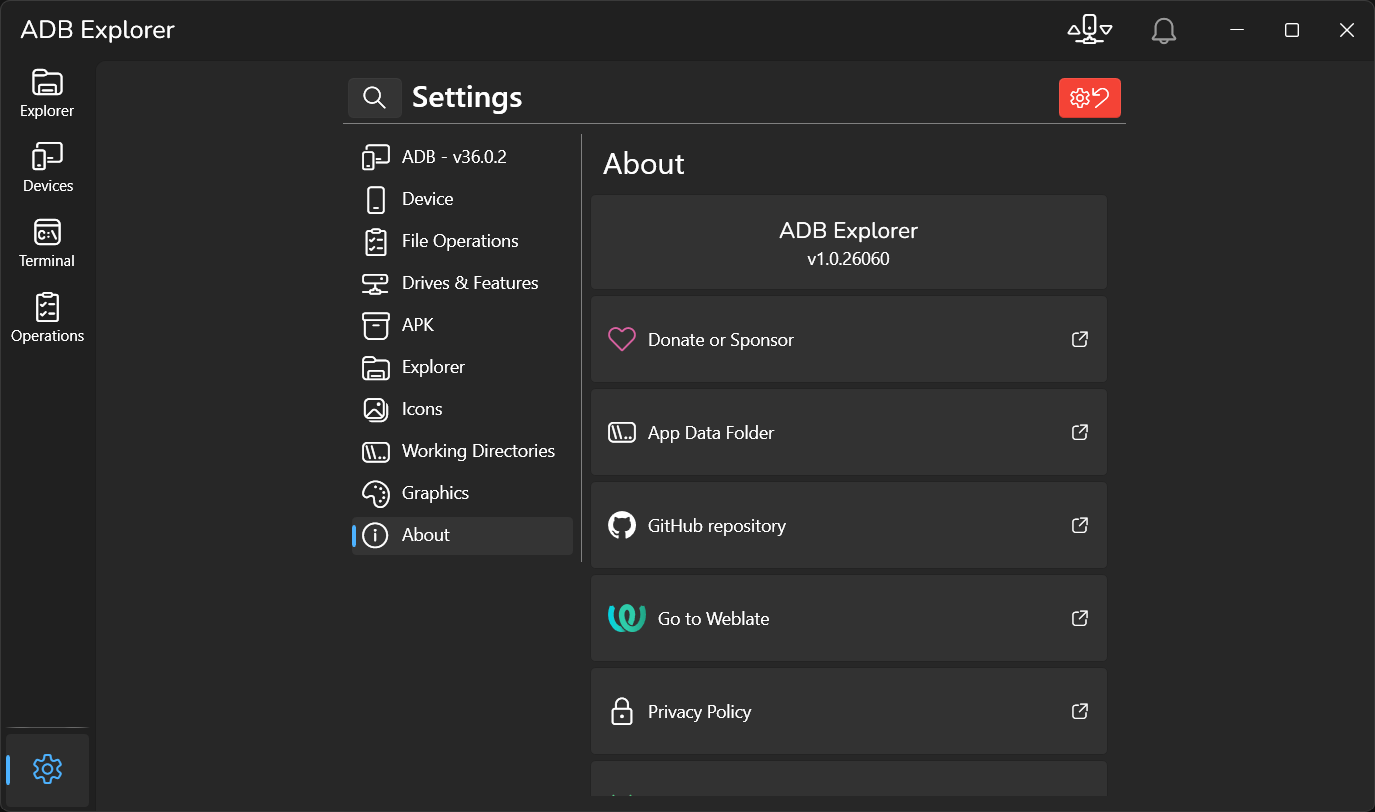Select the About settings category
Image resolution: width=1375 pixels, height=812 pixels.
[x=462, y=535]
